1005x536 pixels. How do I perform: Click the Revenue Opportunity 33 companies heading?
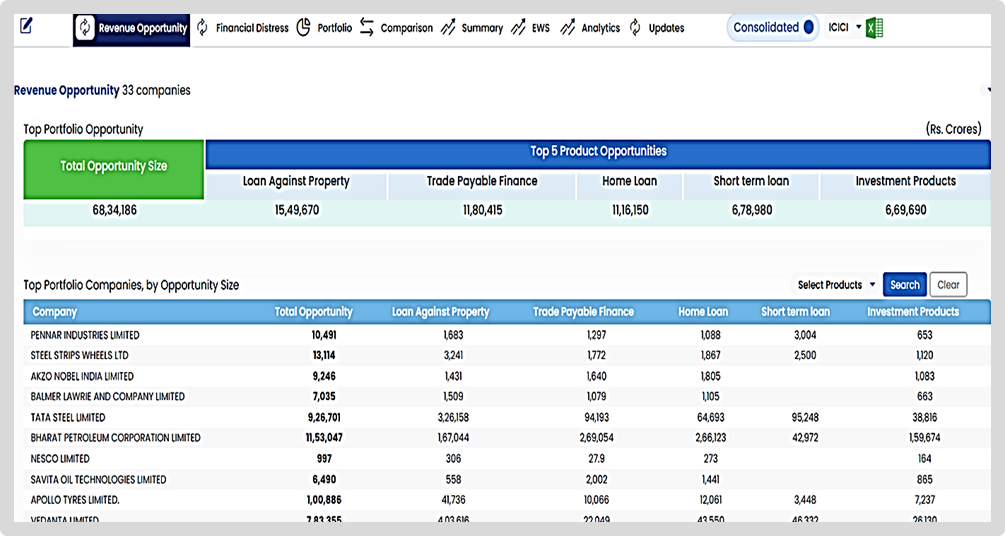102,90
